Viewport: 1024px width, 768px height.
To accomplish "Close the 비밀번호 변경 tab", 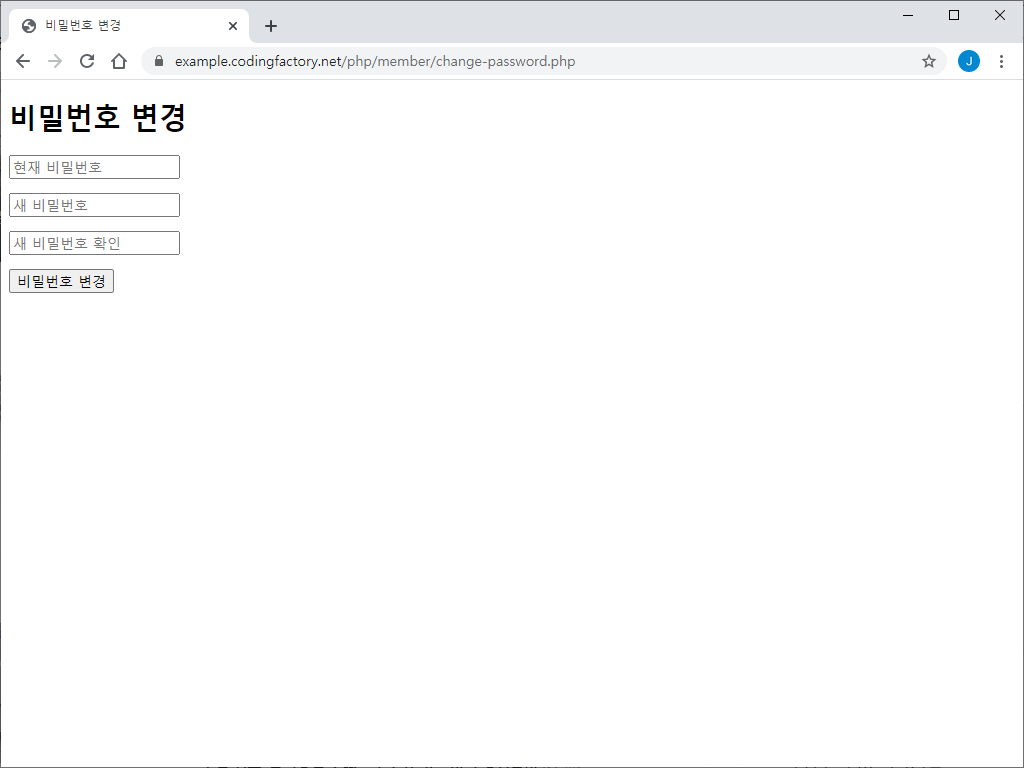I will click(232, 26).
